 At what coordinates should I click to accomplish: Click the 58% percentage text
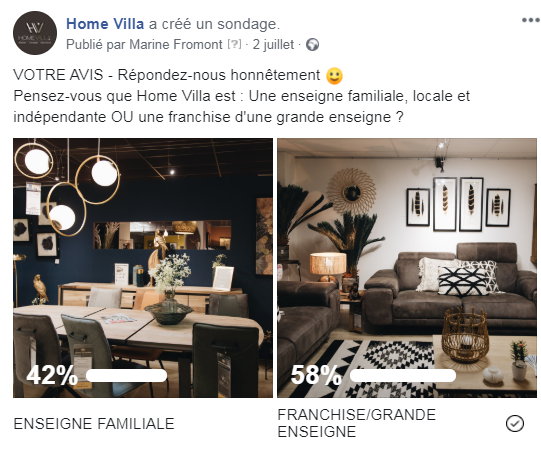tap(316, 375)
